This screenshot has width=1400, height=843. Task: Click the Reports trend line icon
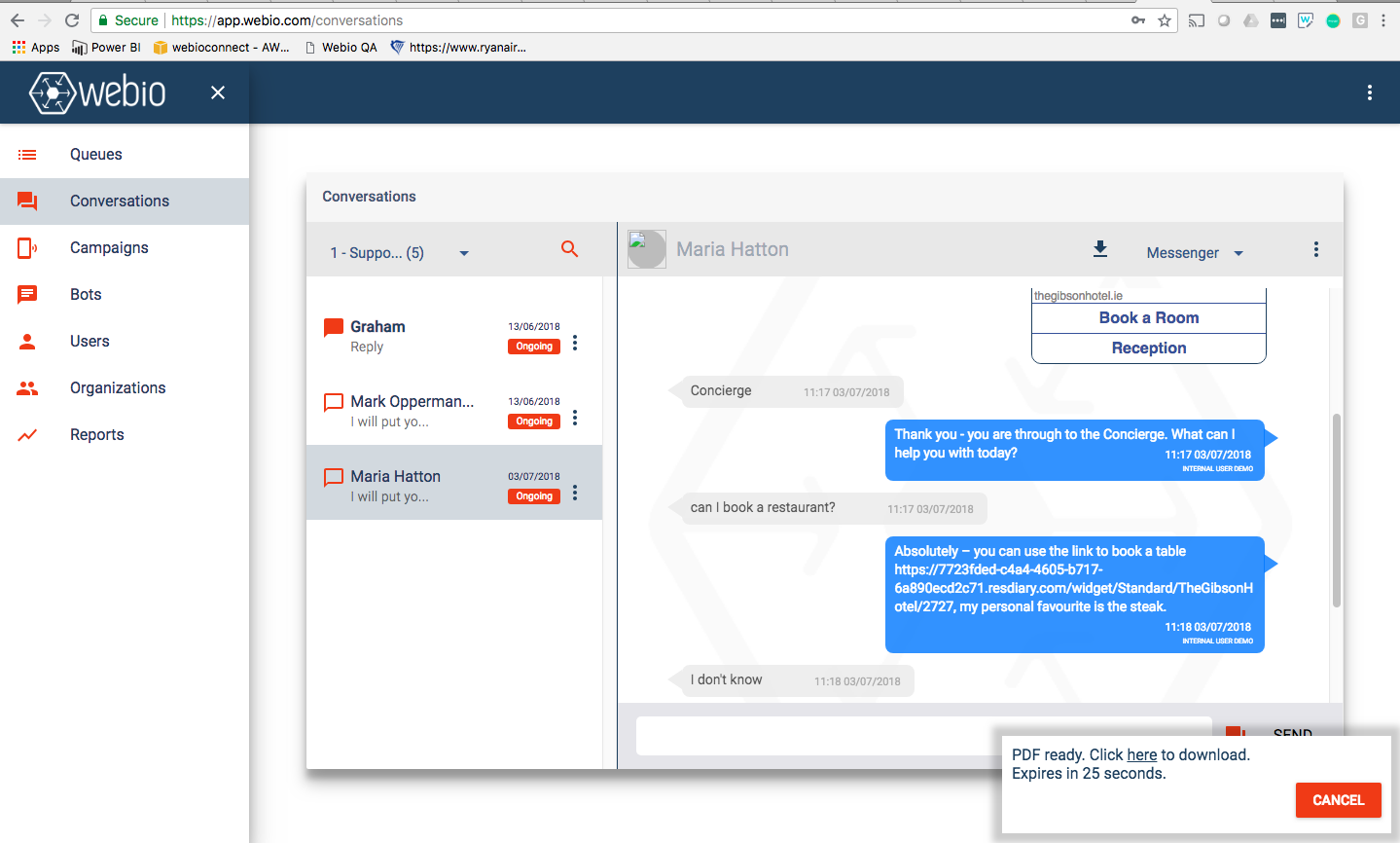click(27, 435)
